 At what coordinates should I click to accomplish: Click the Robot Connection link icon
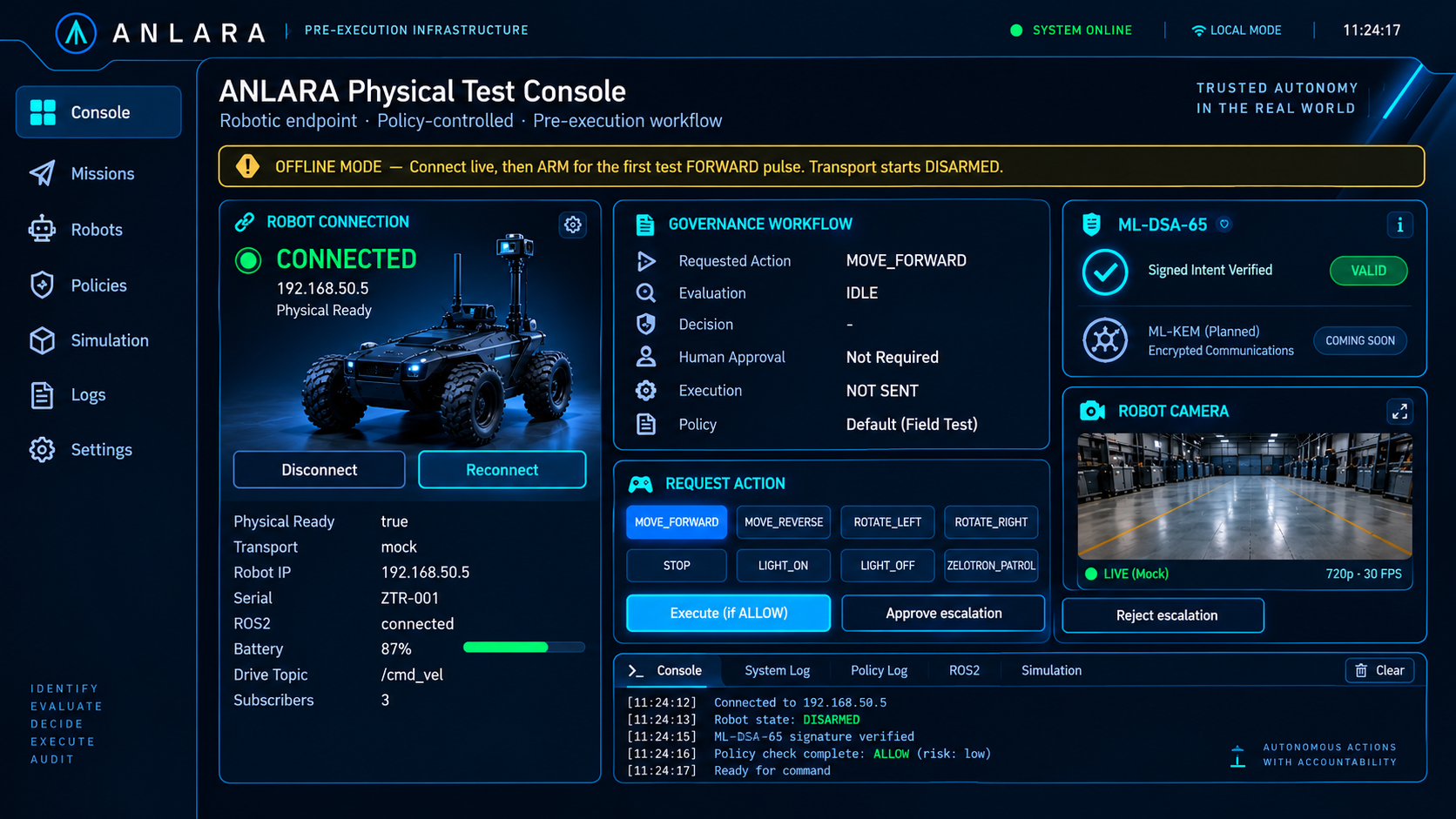pos(245,222)
